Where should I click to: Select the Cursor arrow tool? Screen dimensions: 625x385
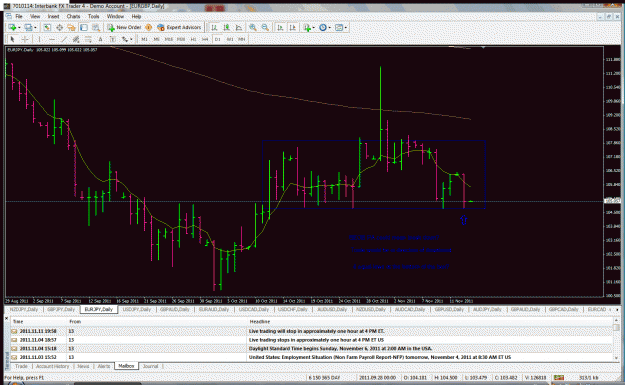coord(12,39)
